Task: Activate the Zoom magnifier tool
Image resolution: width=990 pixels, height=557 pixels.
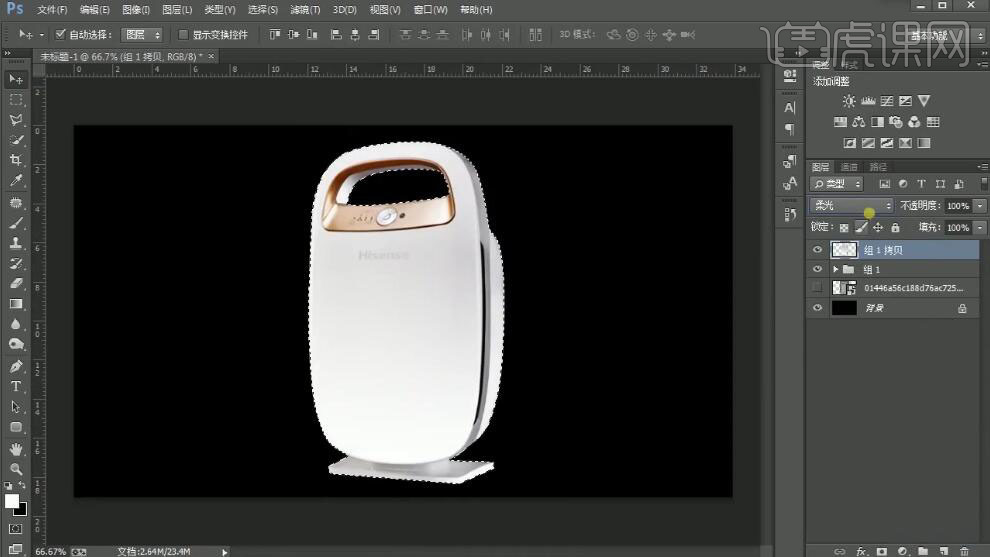Action: tap(16, 468)
